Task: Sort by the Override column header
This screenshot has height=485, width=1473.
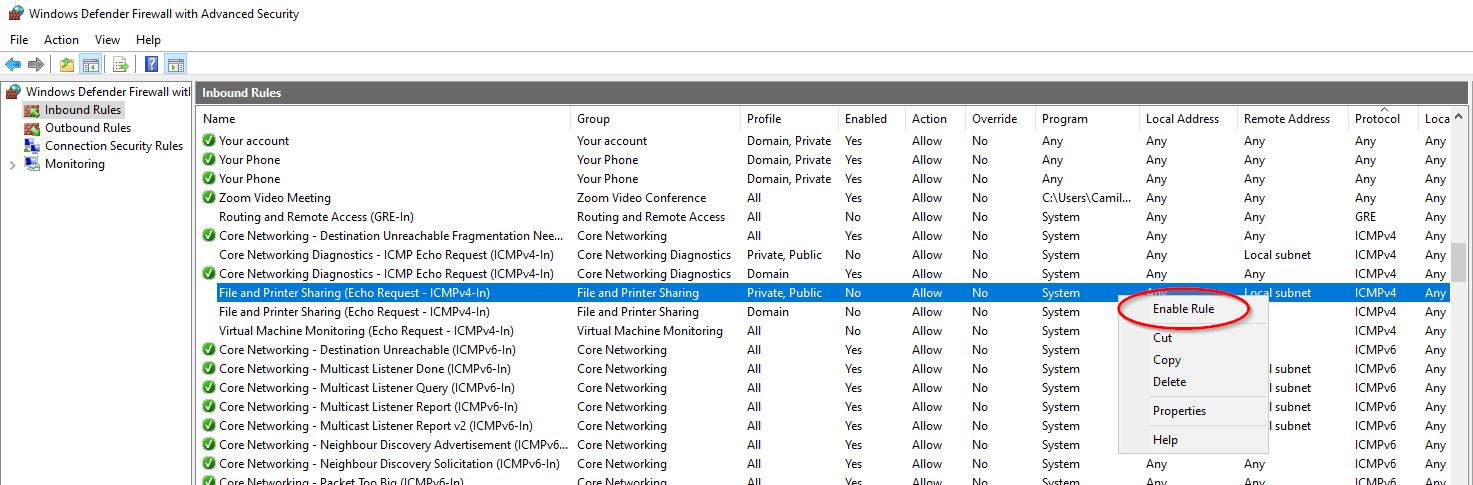Action: tap(1000, 119)
